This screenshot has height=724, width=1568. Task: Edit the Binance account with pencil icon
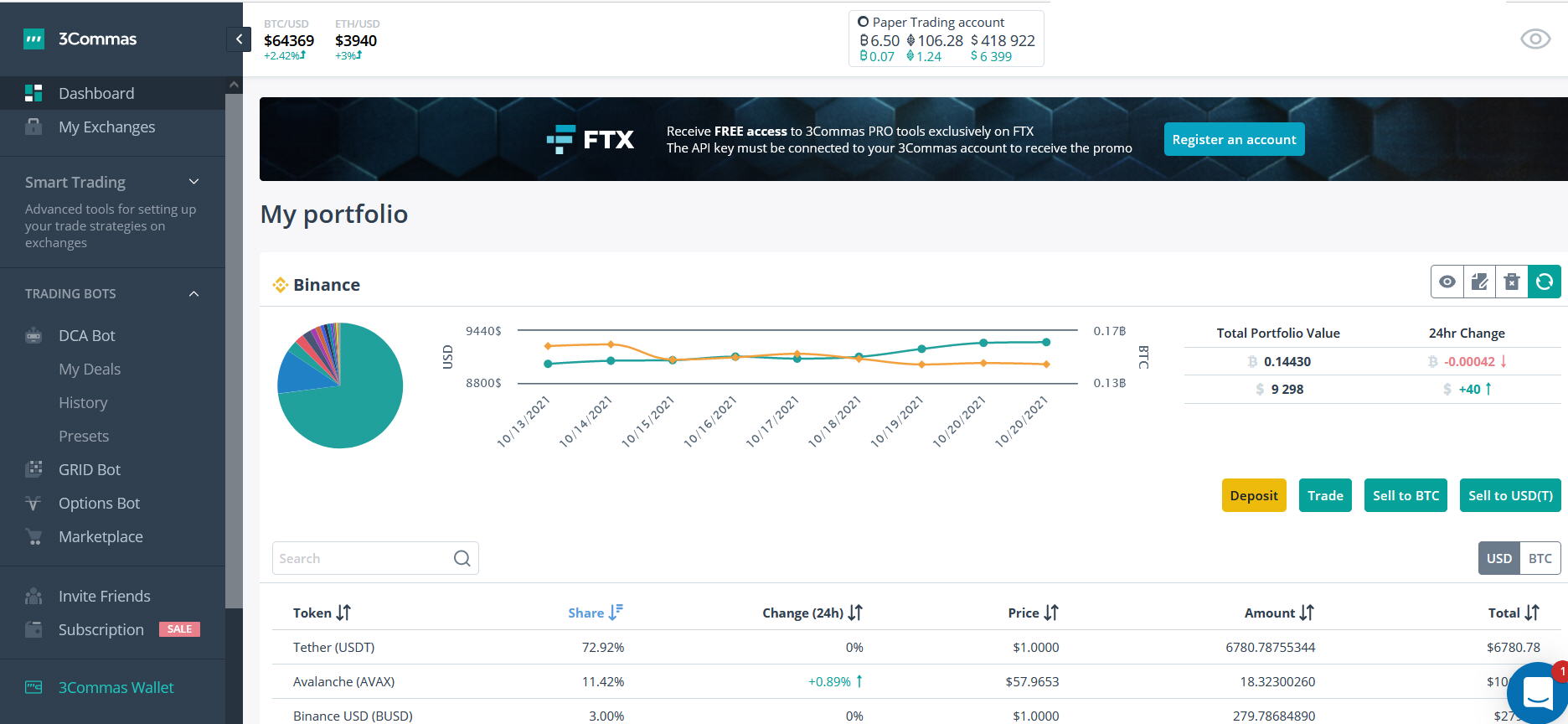coord(1480,282)
